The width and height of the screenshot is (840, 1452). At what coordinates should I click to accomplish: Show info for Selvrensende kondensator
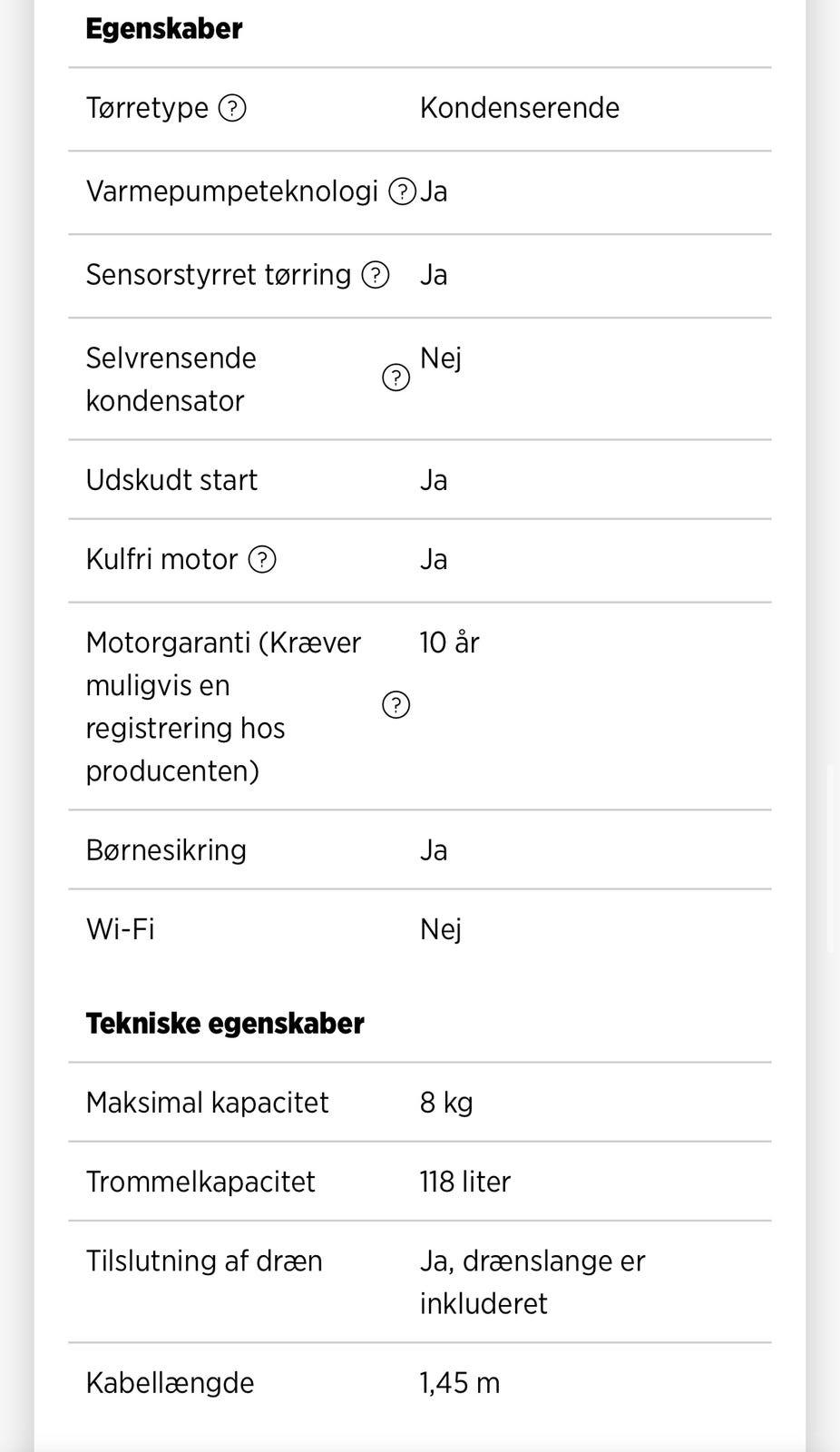(396, 378)
